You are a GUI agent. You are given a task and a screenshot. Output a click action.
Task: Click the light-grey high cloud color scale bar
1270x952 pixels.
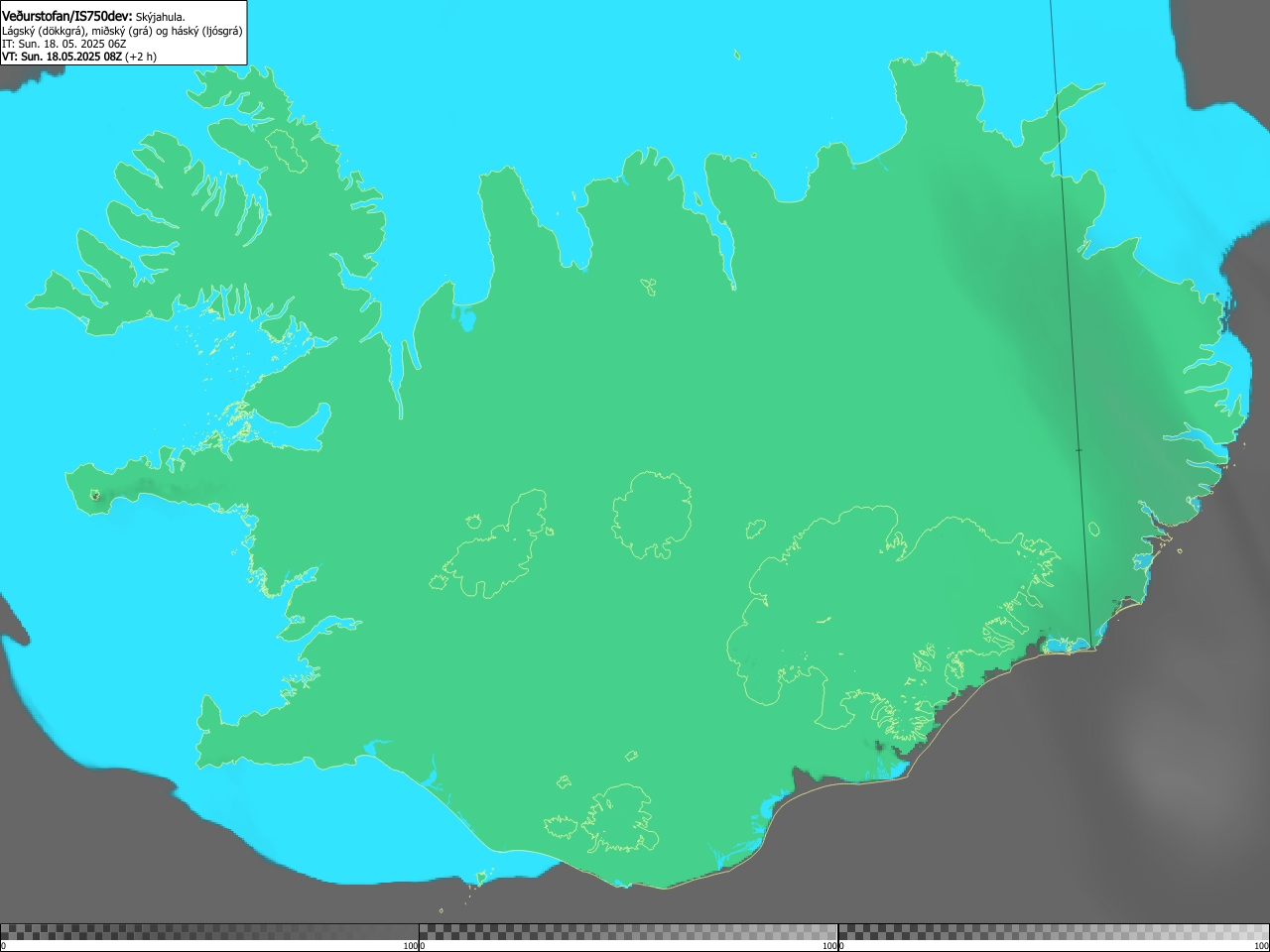coord(1054,932)
